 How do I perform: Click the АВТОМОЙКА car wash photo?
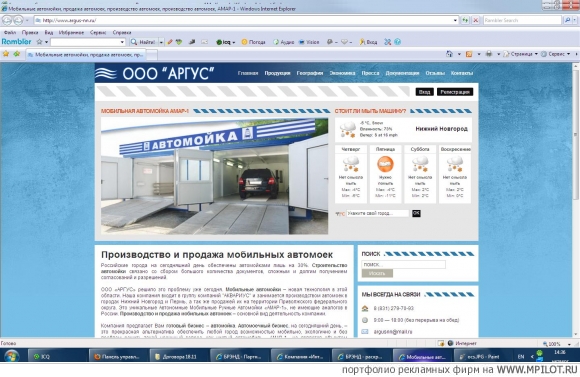[214, 176]
